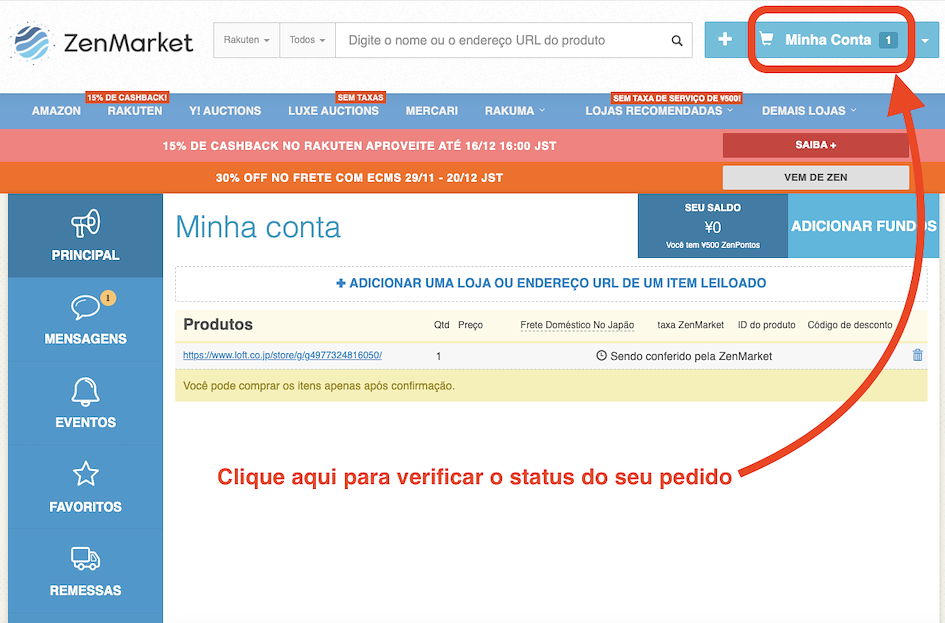The width and height of the screenshot is (945, 623).
Task: Click the VEM DE ZEN button
Action: tap(815, 177)
